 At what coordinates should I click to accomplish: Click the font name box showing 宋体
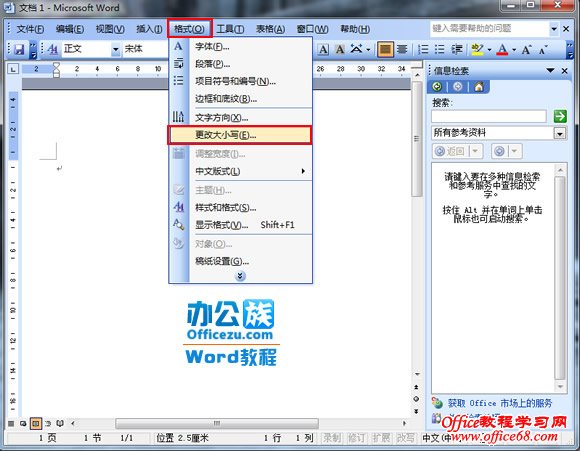(x=145, y=49)
